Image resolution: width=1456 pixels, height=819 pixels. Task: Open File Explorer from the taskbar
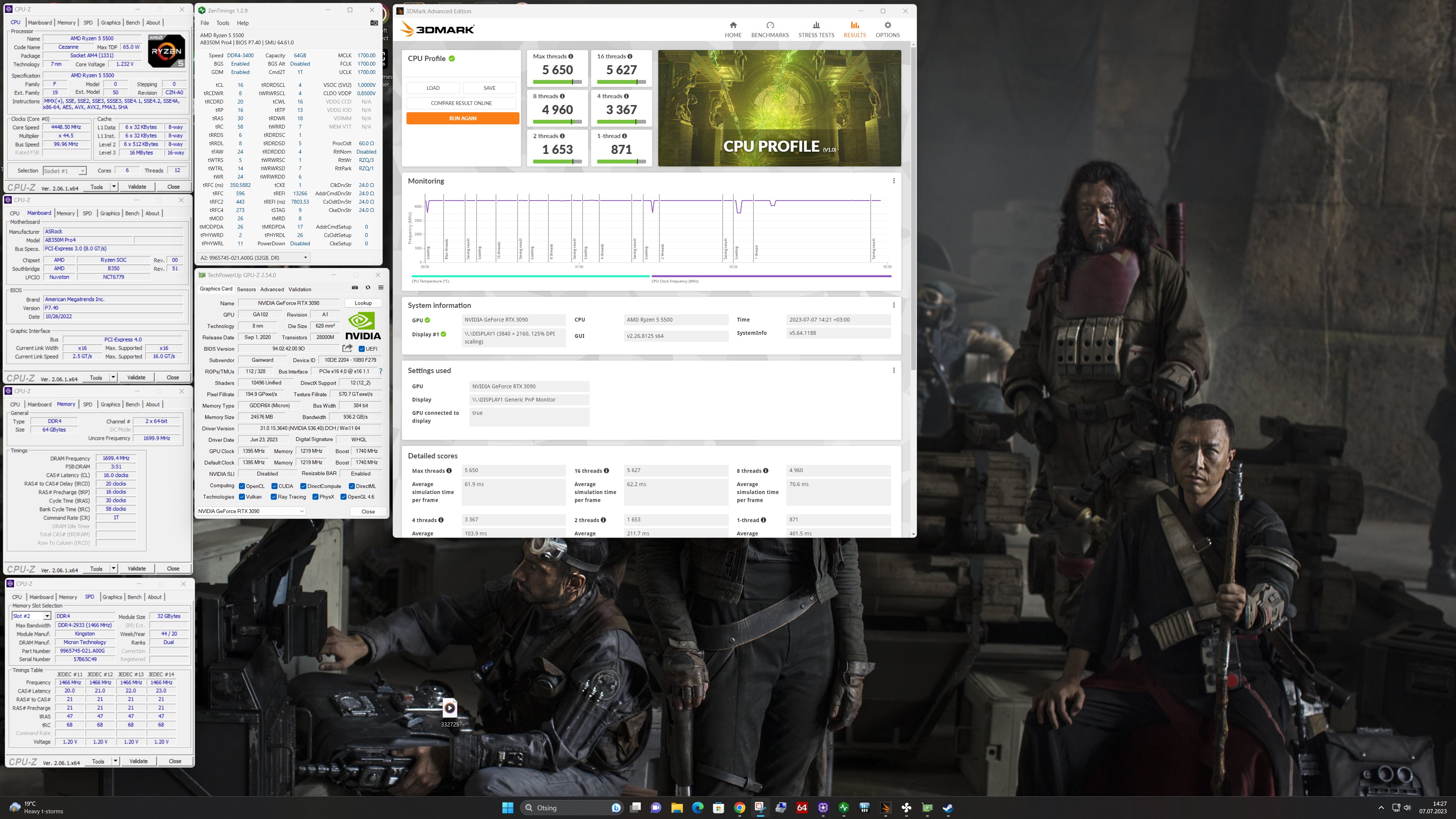click(x=676, y=808)
